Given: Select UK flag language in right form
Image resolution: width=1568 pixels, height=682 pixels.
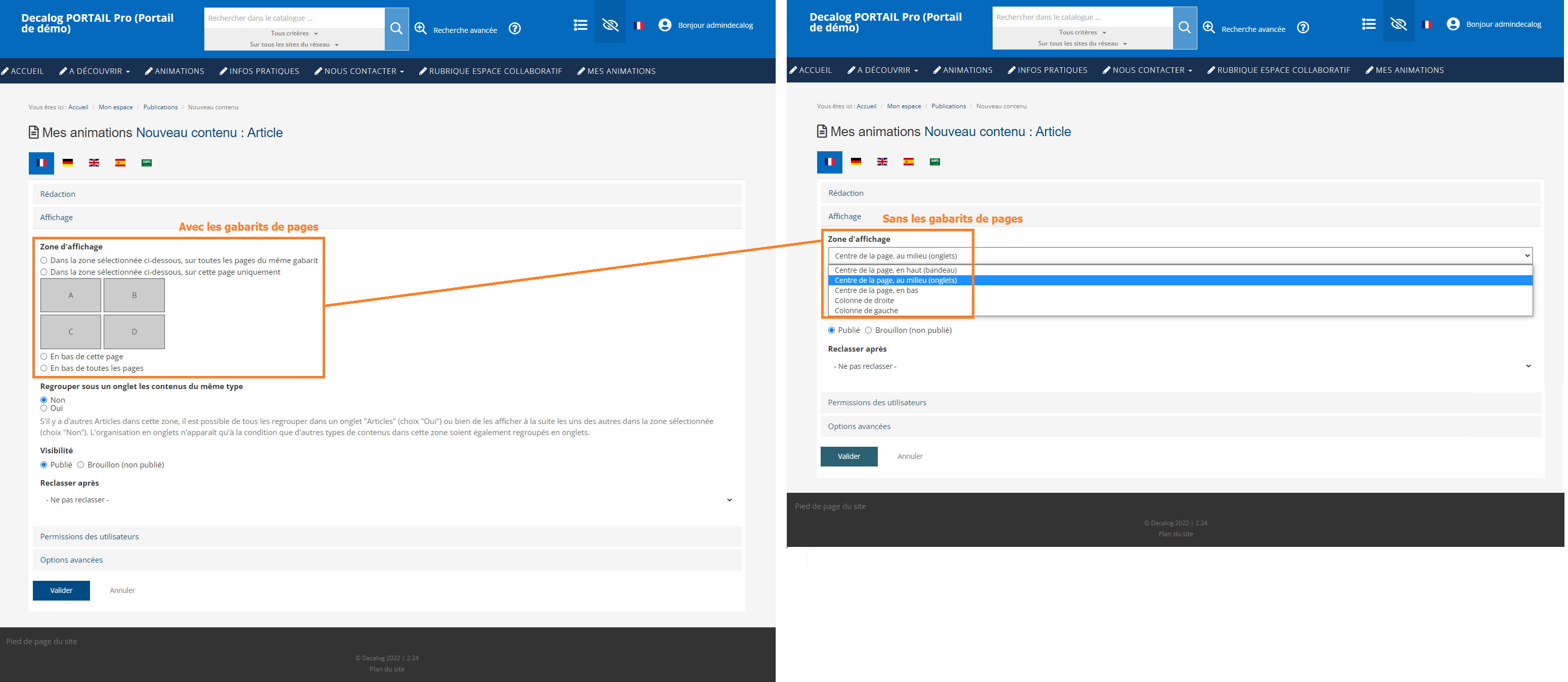Looking at the screenshot, I should (882, 162).
